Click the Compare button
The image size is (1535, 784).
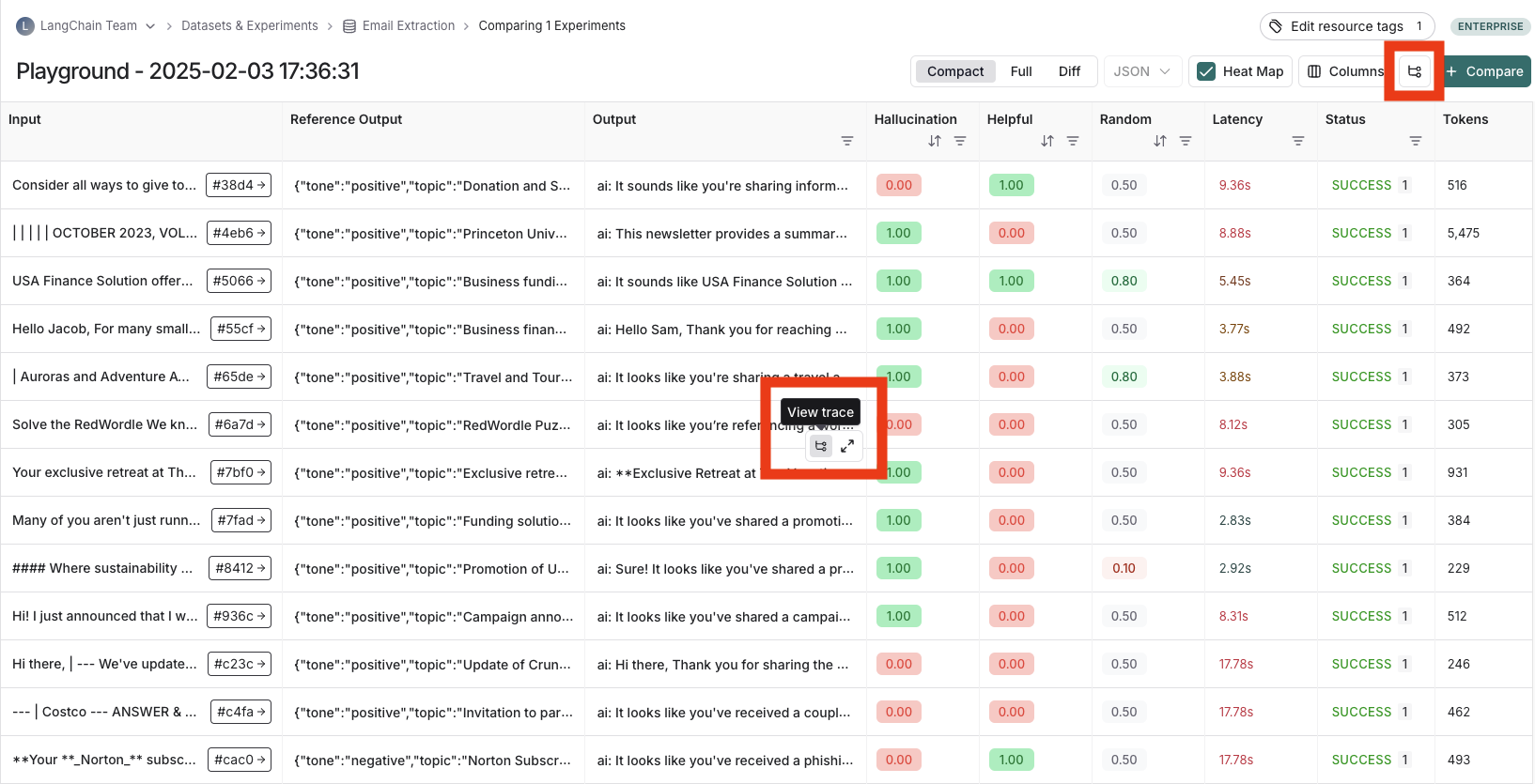point(1485,71)
